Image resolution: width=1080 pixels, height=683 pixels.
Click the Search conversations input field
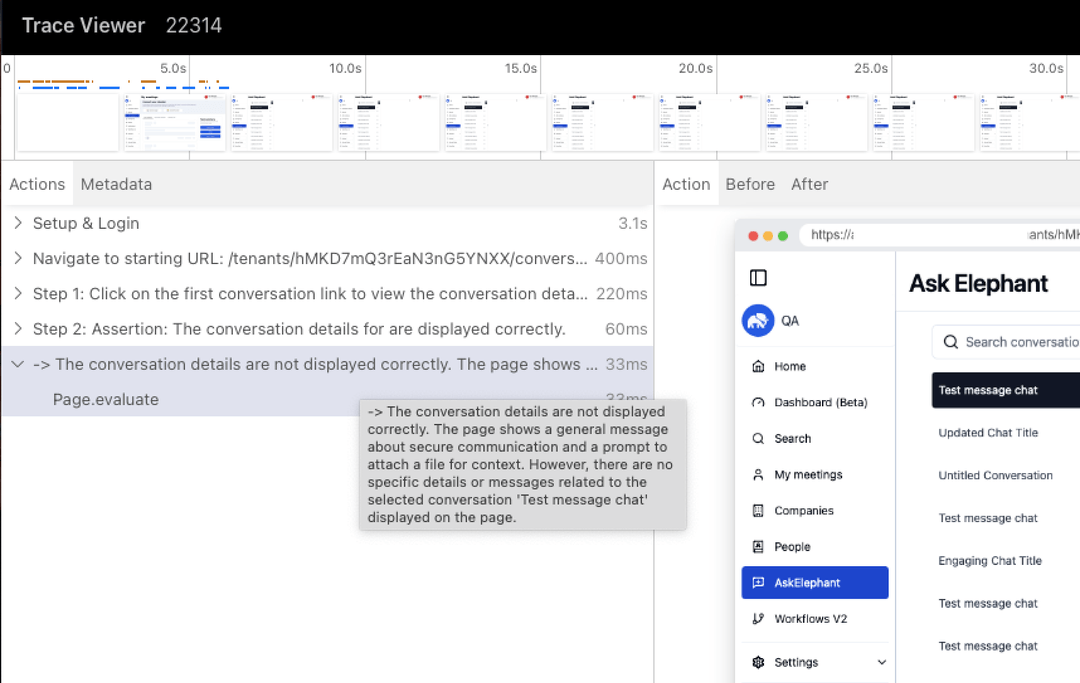click(1006, 342)
